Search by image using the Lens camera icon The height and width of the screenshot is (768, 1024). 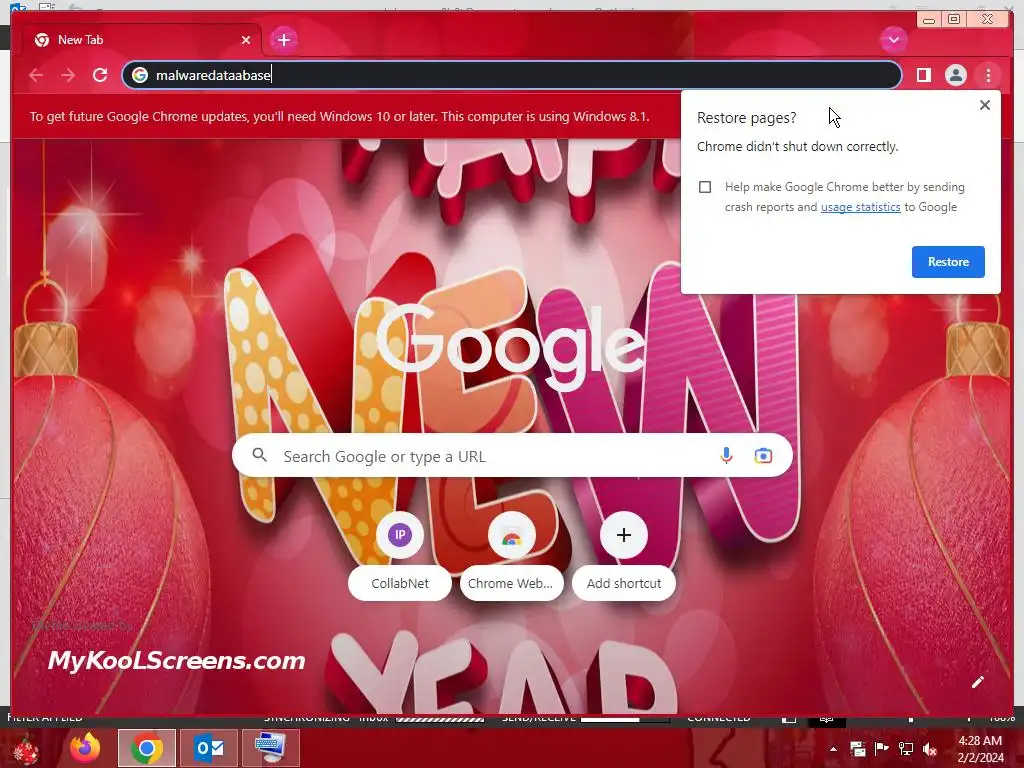click(763, 456)
